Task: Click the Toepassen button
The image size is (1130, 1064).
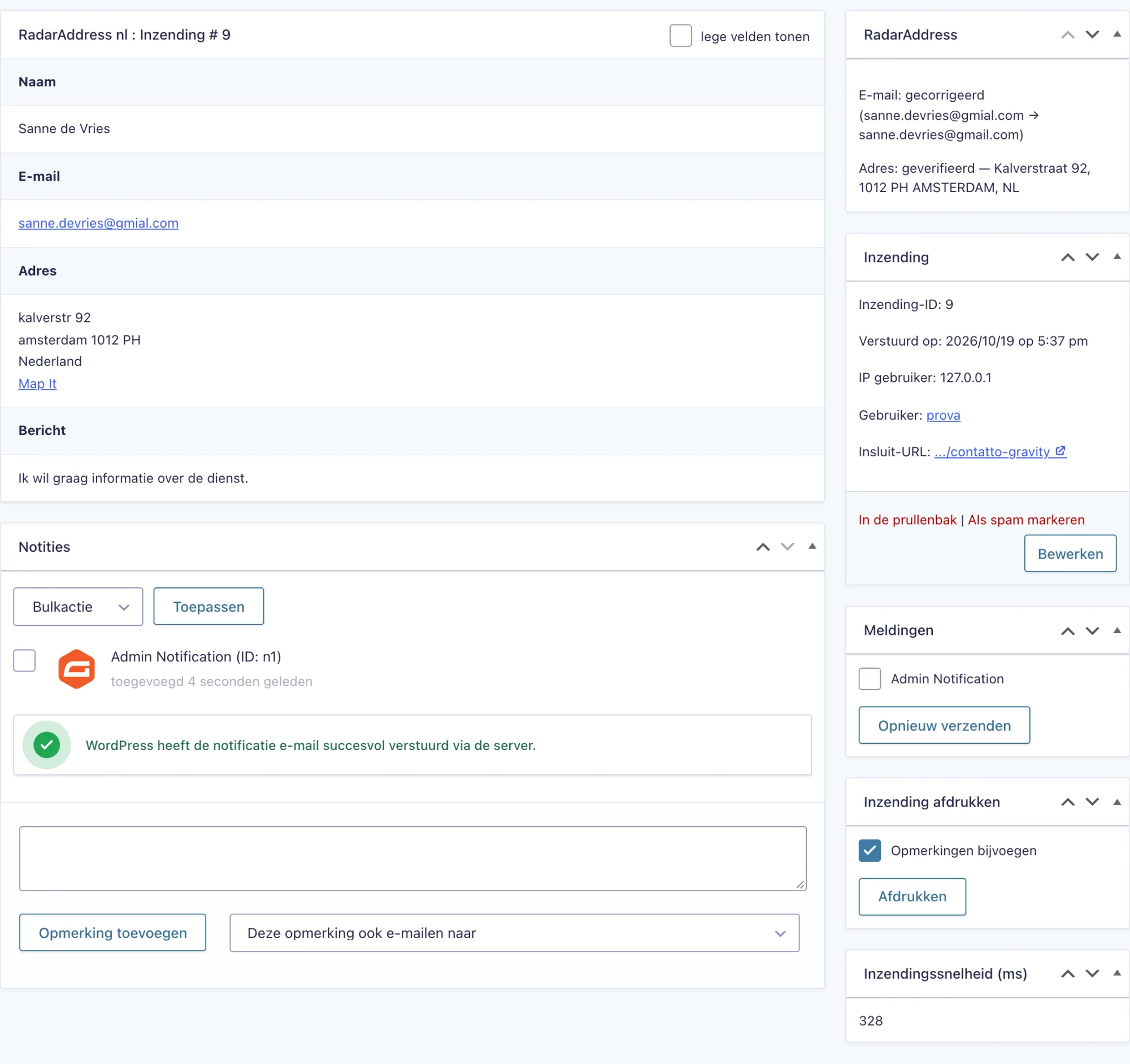Action: (x=208, y=607)
